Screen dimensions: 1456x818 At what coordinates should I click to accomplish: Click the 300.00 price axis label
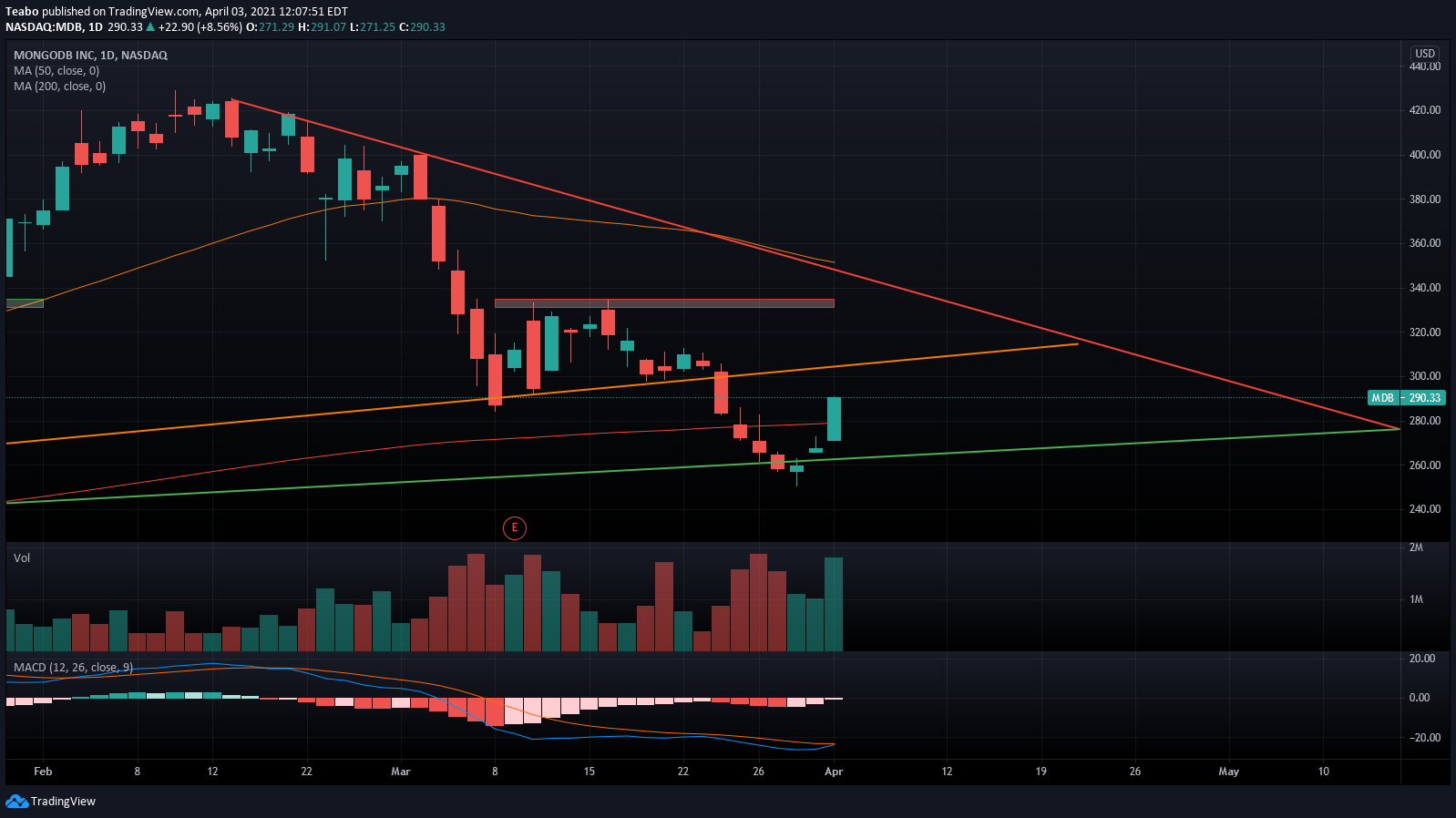point(1425,376)
